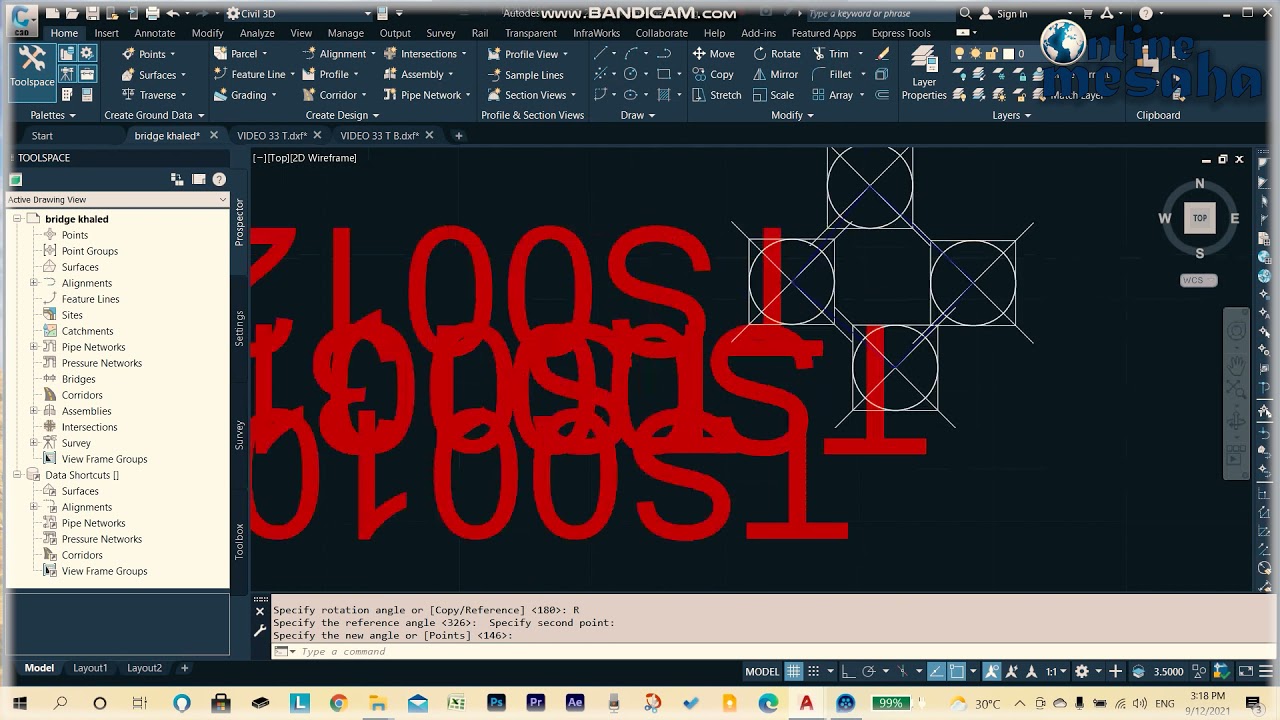Click the command line customize wrench icon
The height and width of the screenshot is (720, 1280).
(x=260, y=630)
